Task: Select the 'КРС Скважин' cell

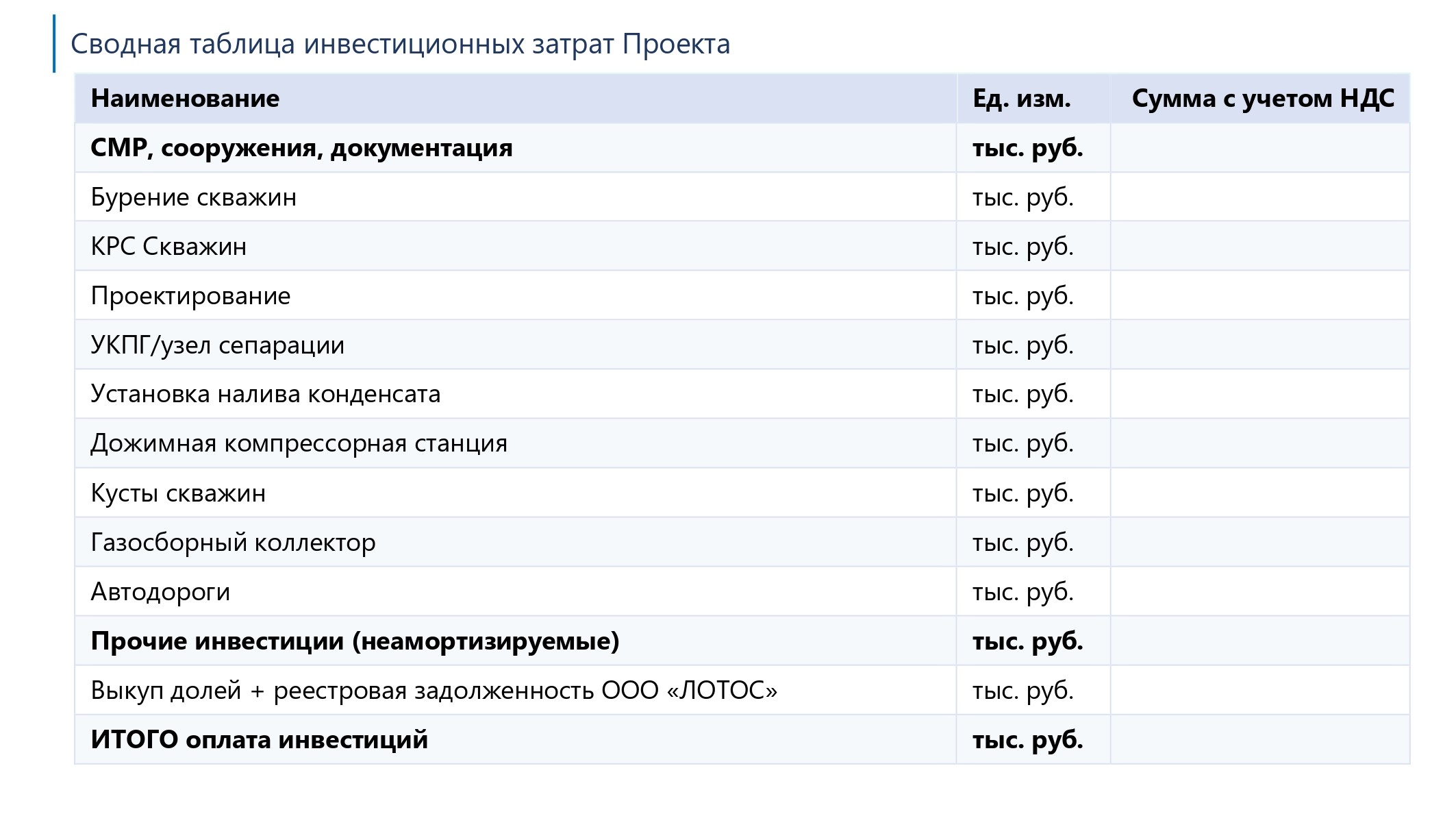Action: click(168, 247)
